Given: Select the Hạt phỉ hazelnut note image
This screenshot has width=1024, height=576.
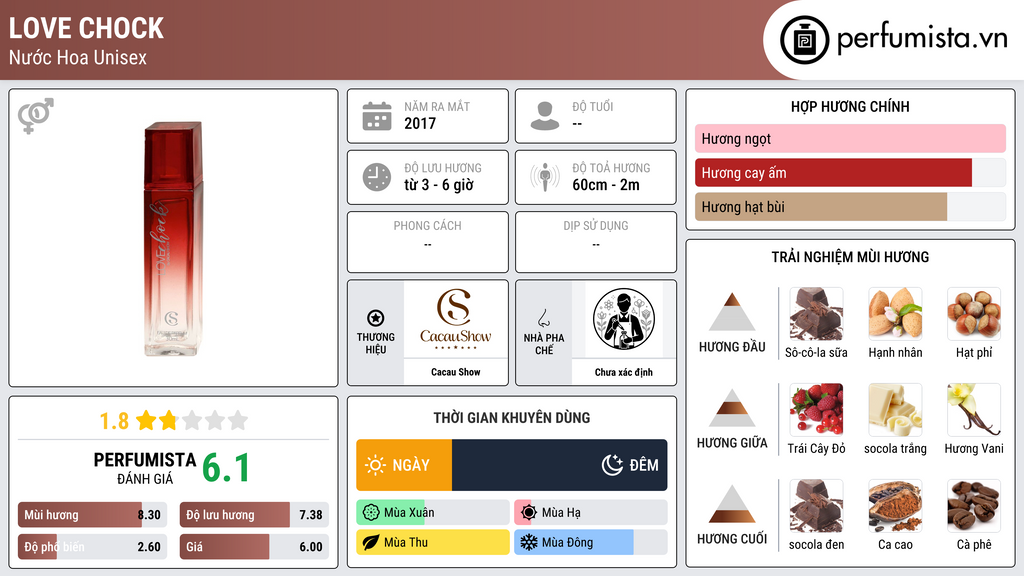Looking at the screenshot, I should pyautogui.click(x=974, y=314).
